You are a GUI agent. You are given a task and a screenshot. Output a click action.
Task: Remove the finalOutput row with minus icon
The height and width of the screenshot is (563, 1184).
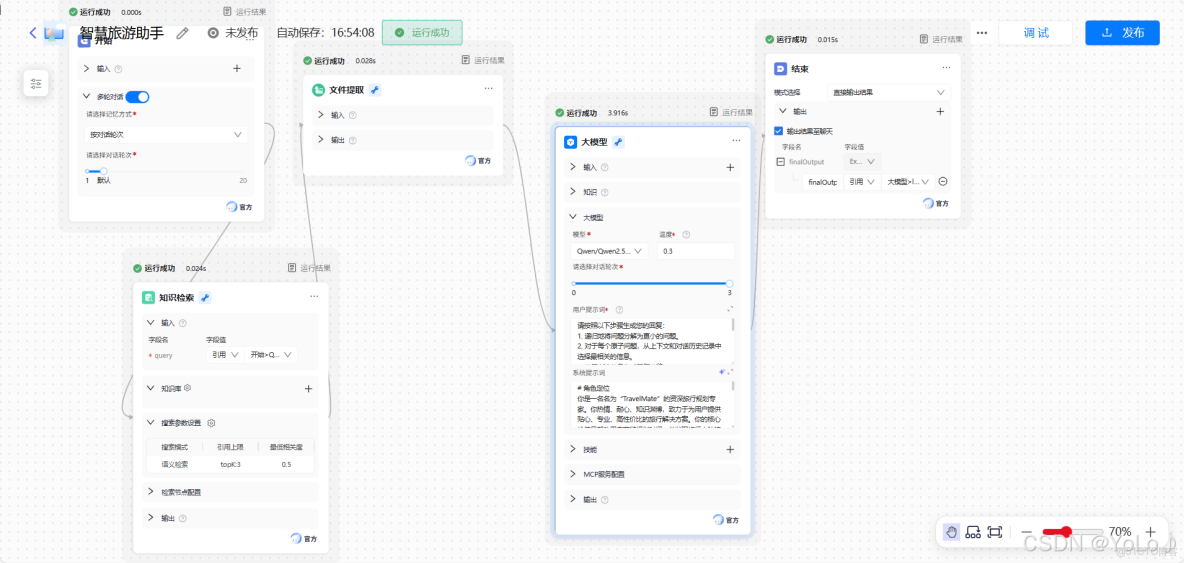pos(943,182)
